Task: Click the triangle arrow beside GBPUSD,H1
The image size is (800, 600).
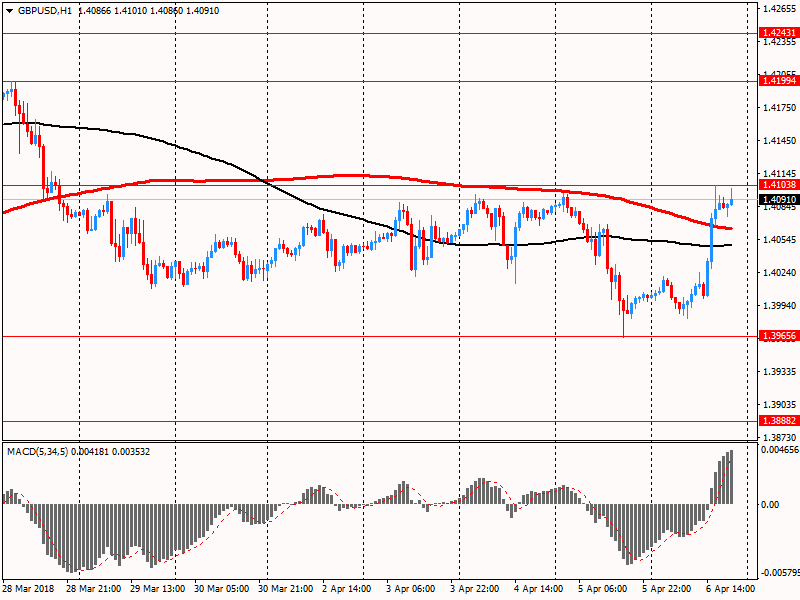Action: (9, 11)
